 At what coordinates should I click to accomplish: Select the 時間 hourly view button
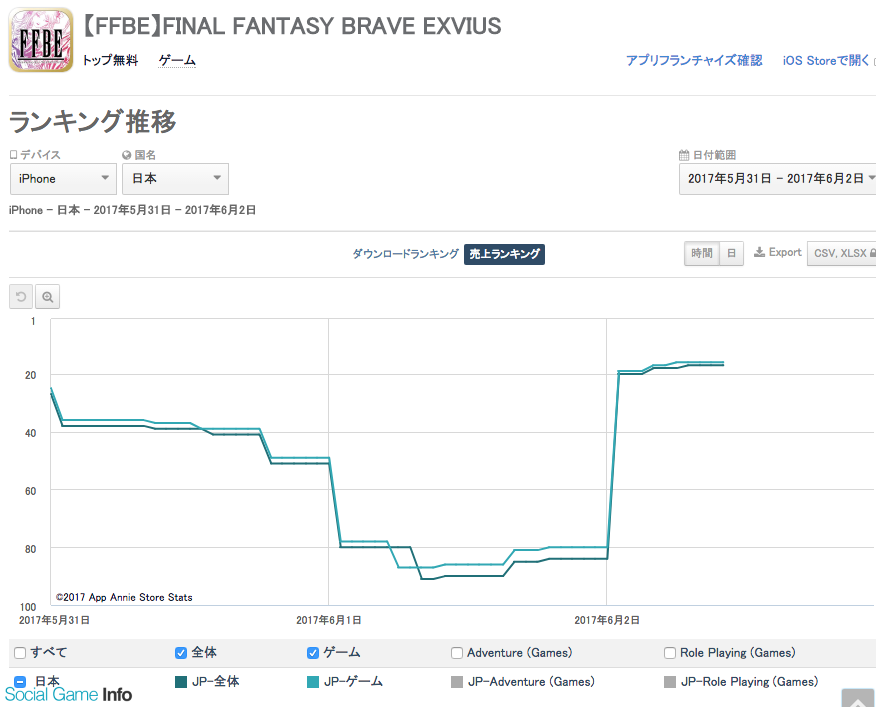click(x=702, y=253)
